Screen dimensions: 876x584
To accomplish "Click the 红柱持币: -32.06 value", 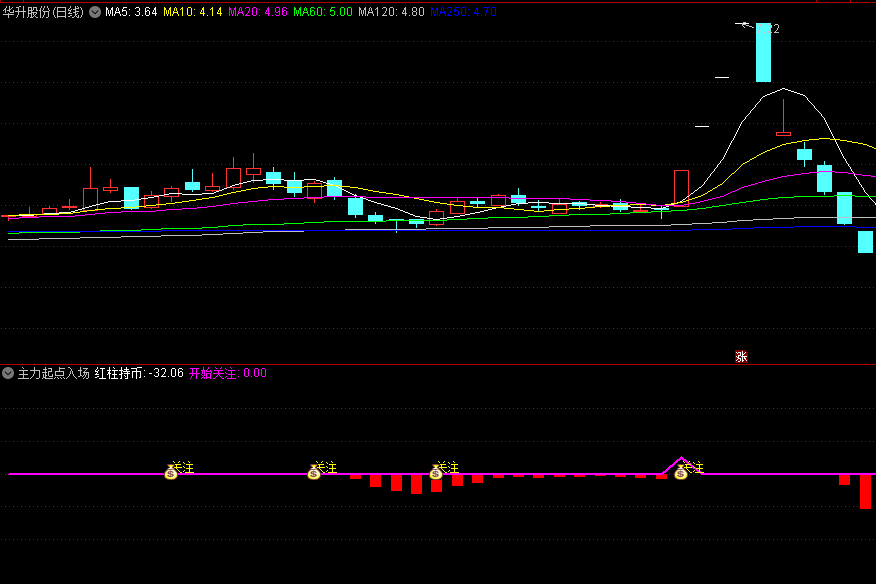I will pos(139,373).
